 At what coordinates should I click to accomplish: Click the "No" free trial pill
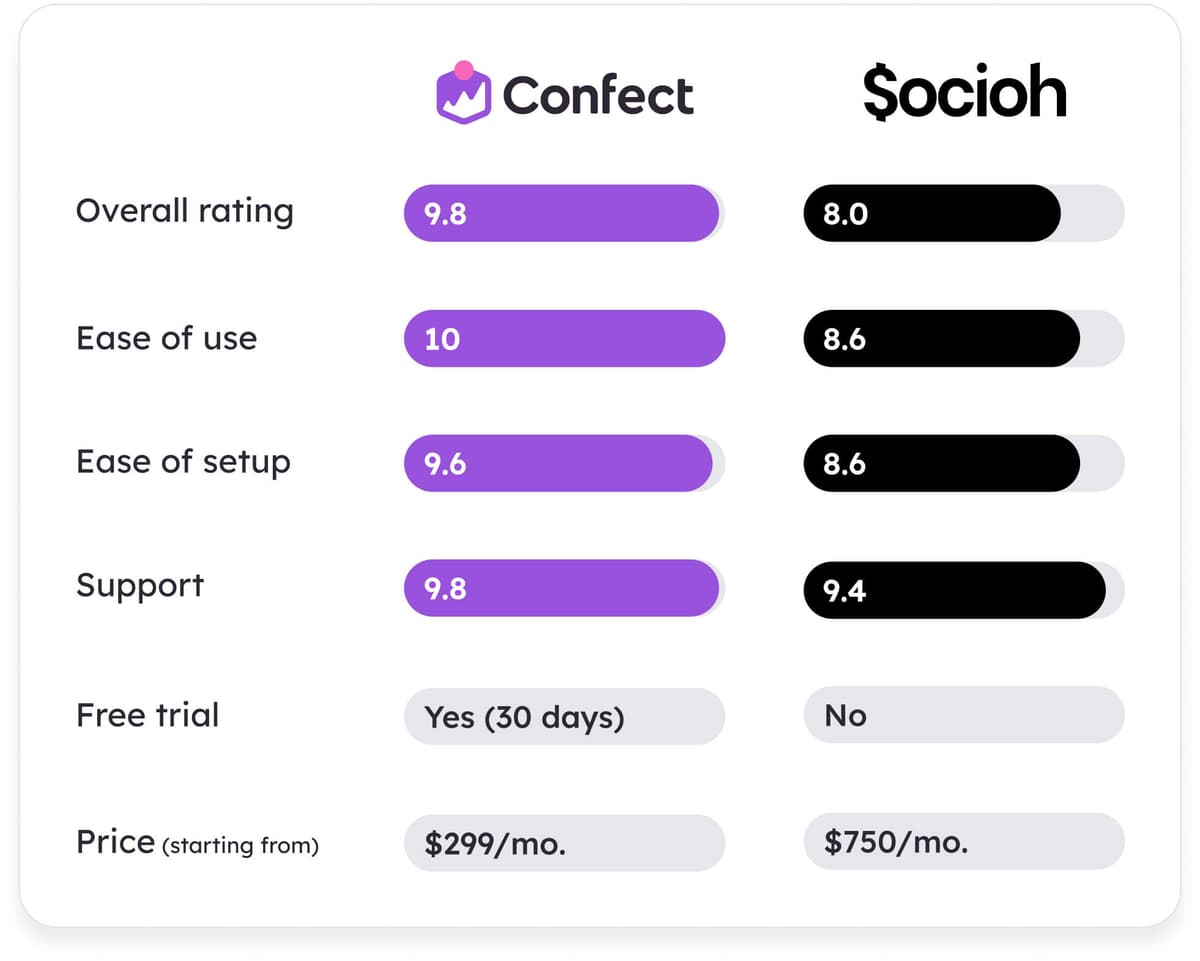pos(964,715)
